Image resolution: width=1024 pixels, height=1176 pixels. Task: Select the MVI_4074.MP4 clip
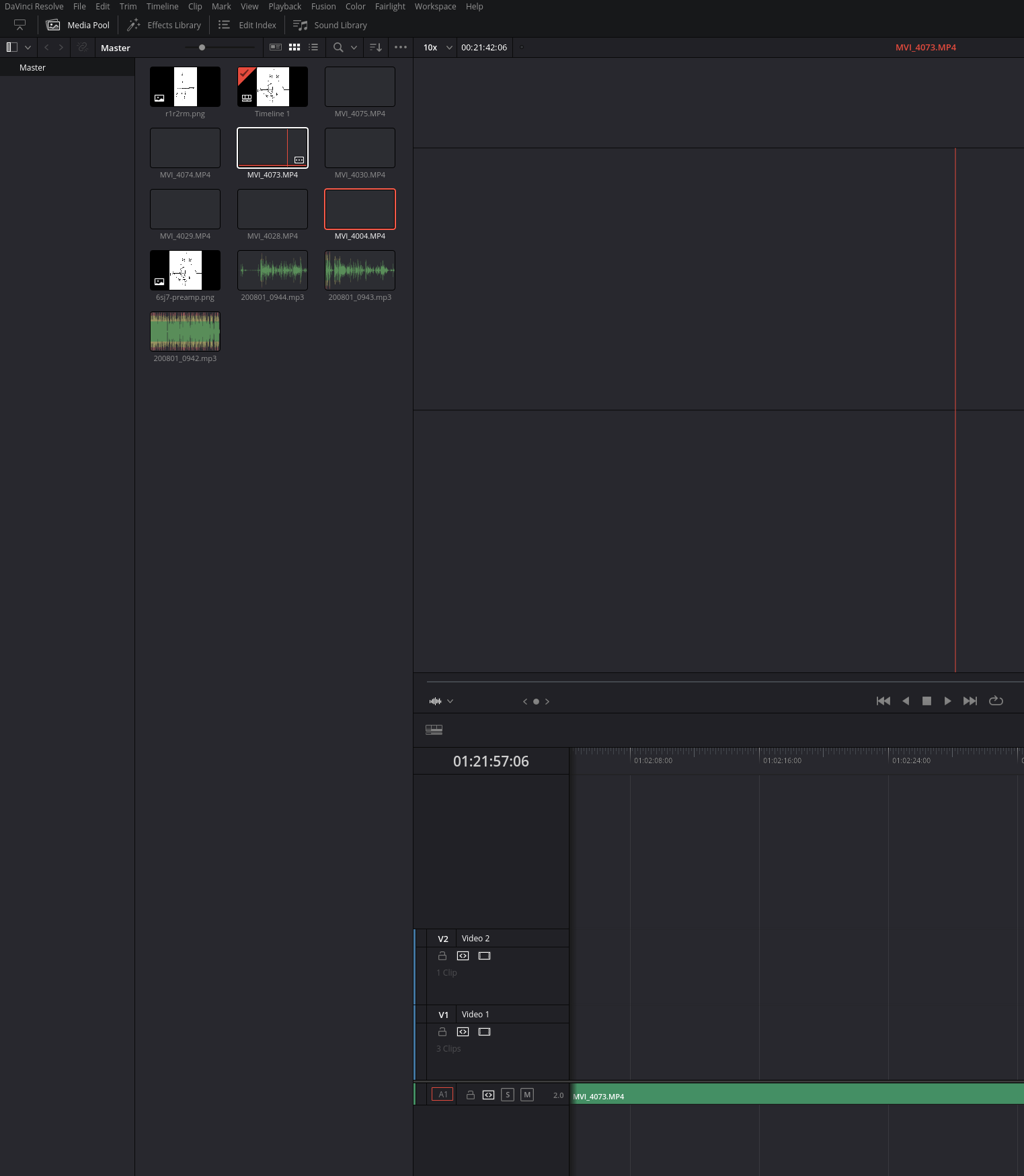[x=185, y=148]
